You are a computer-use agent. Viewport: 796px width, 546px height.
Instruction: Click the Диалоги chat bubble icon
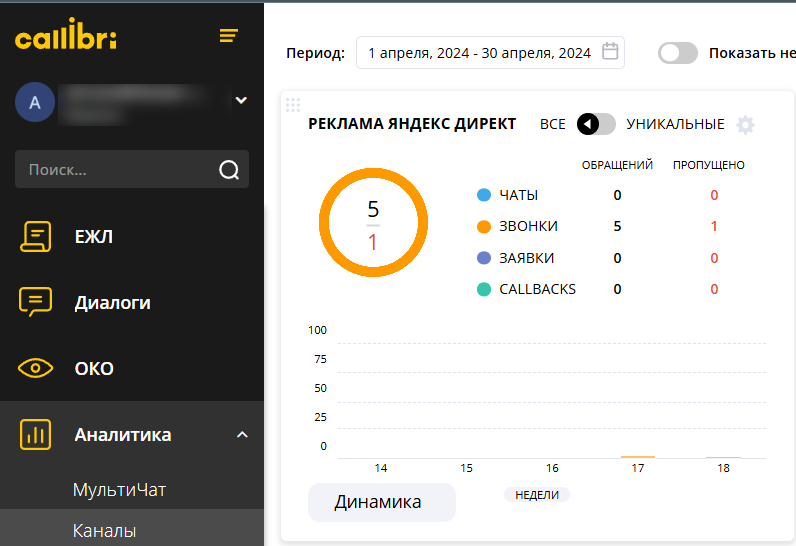[35, 302]
